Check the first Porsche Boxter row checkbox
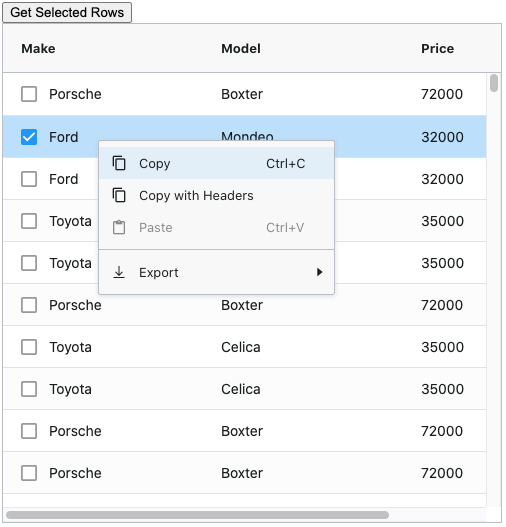The image size is (506, 527). point(29,94)
